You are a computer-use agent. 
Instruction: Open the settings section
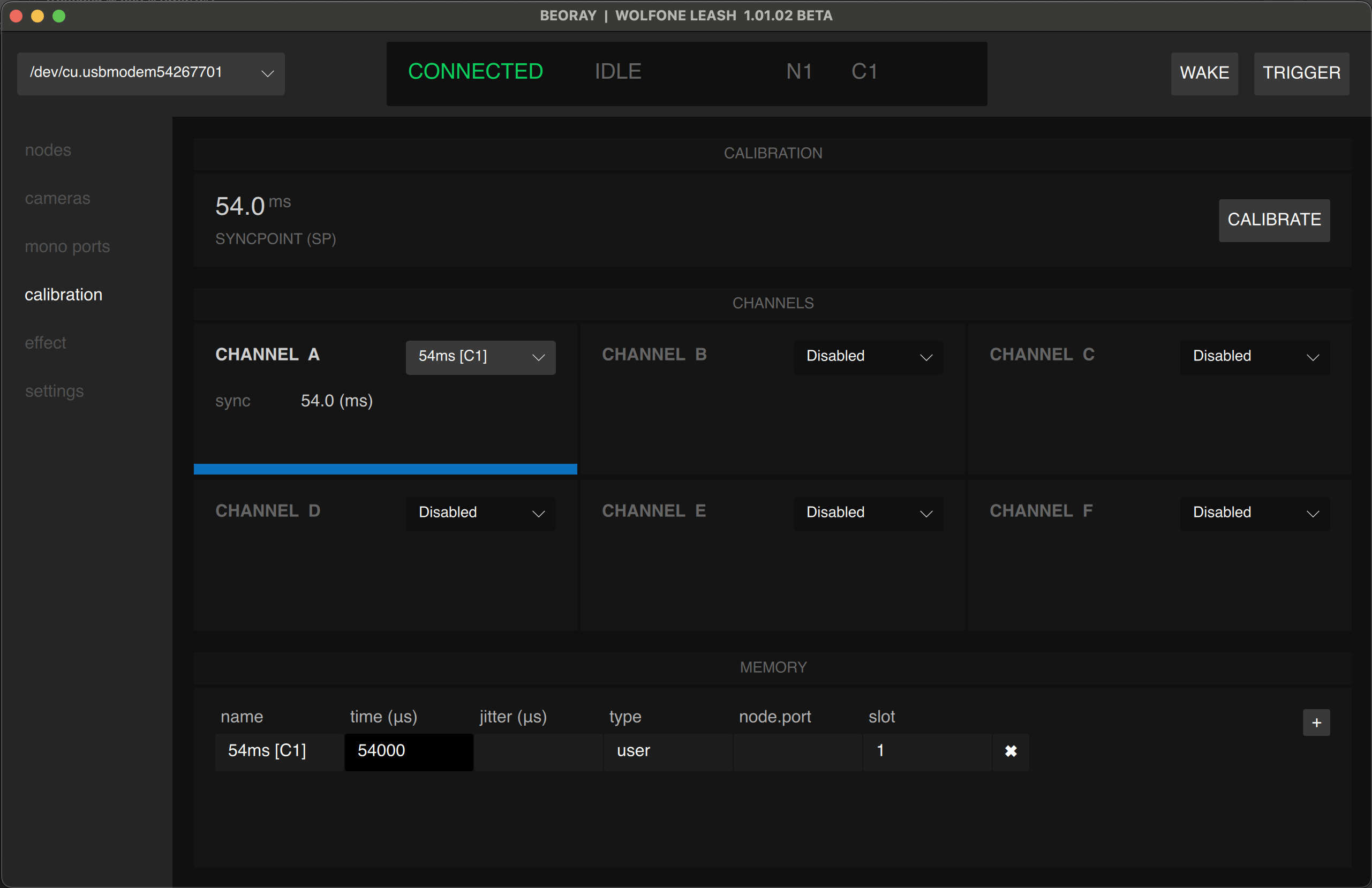coord(54,391)
